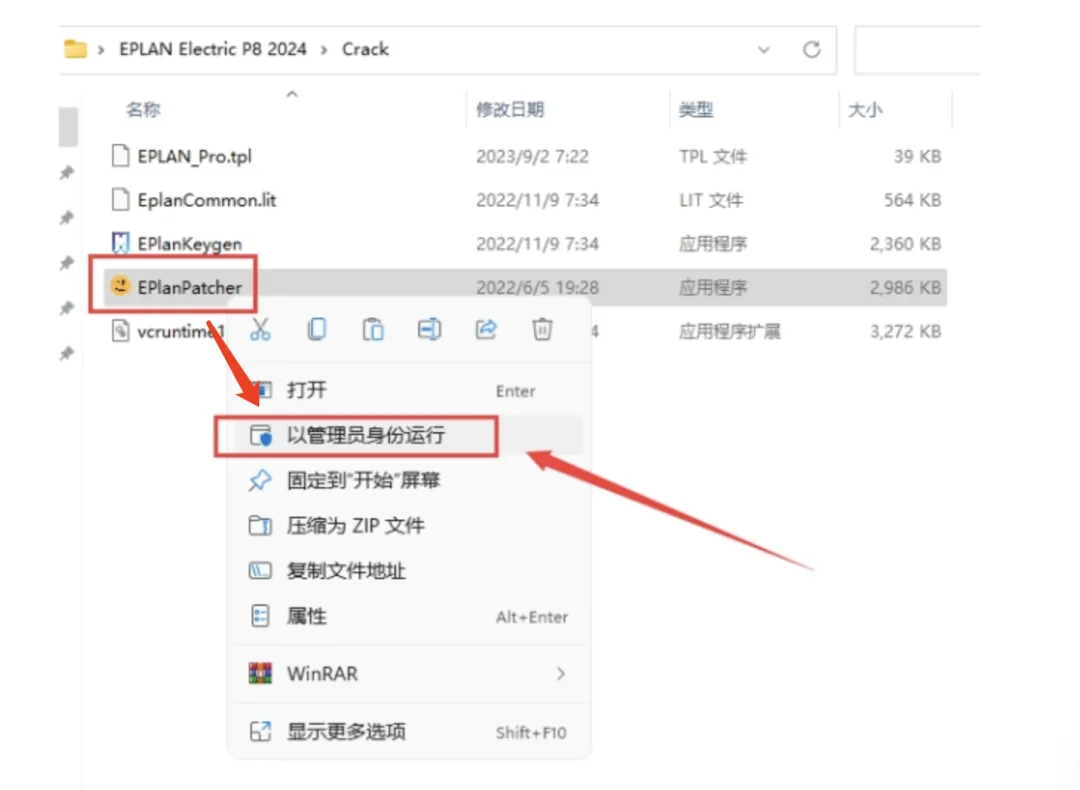Click the 2,986 KB size cell
1080x790 pixels.
pos(905,287)
